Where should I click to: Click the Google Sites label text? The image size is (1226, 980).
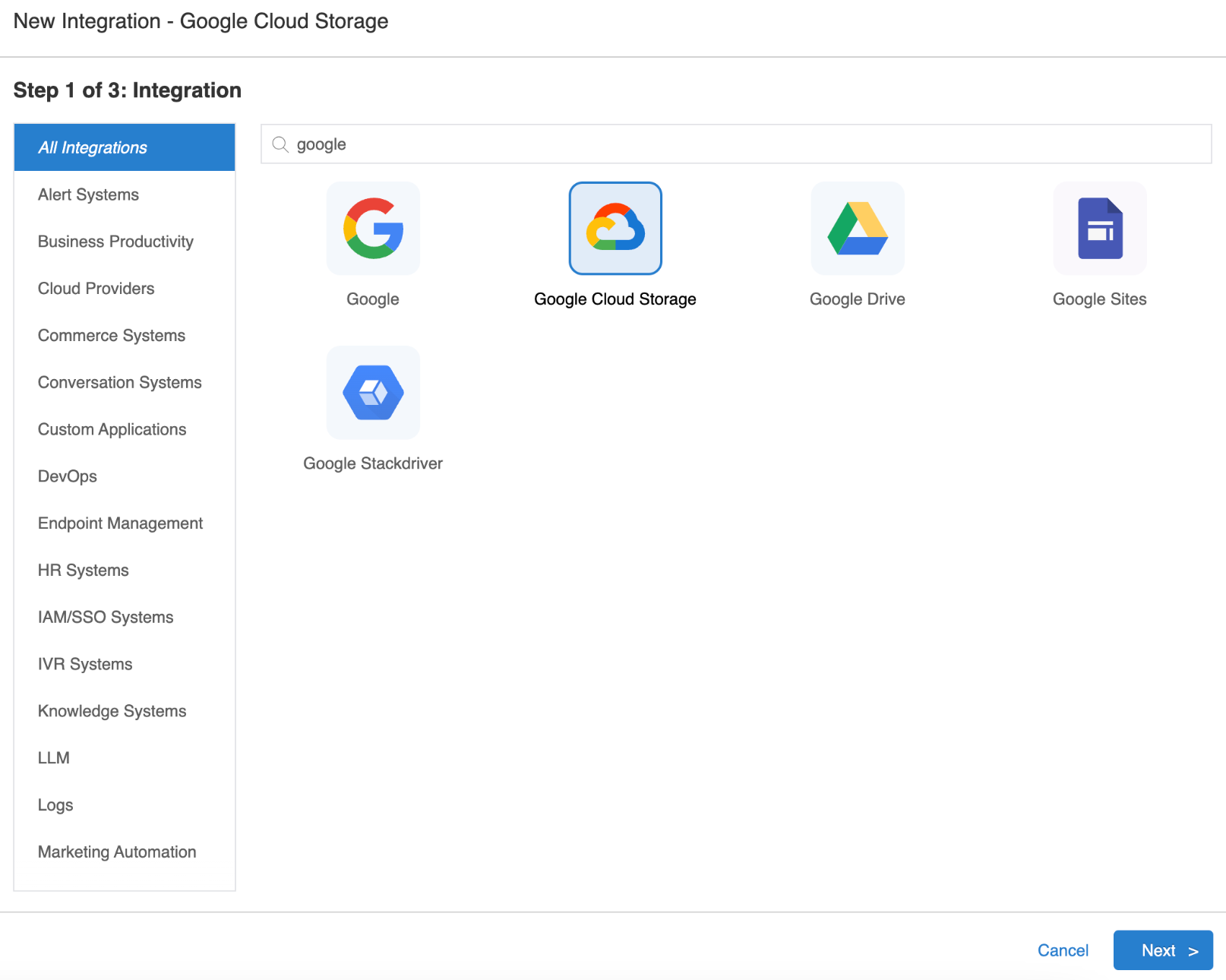click(1100, 299)
